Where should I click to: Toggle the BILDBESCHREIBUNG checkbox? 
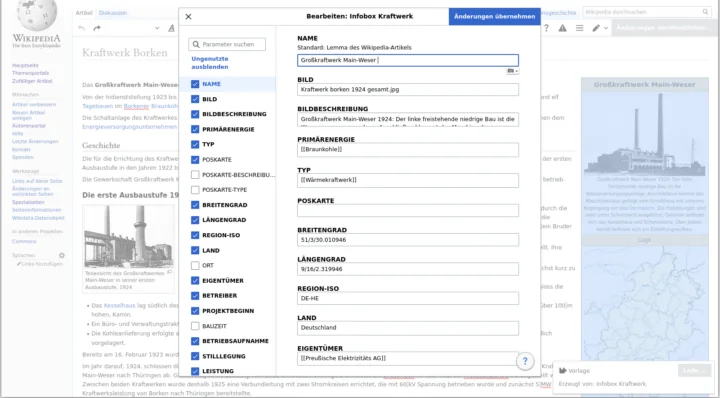click(x=195, y=114)
